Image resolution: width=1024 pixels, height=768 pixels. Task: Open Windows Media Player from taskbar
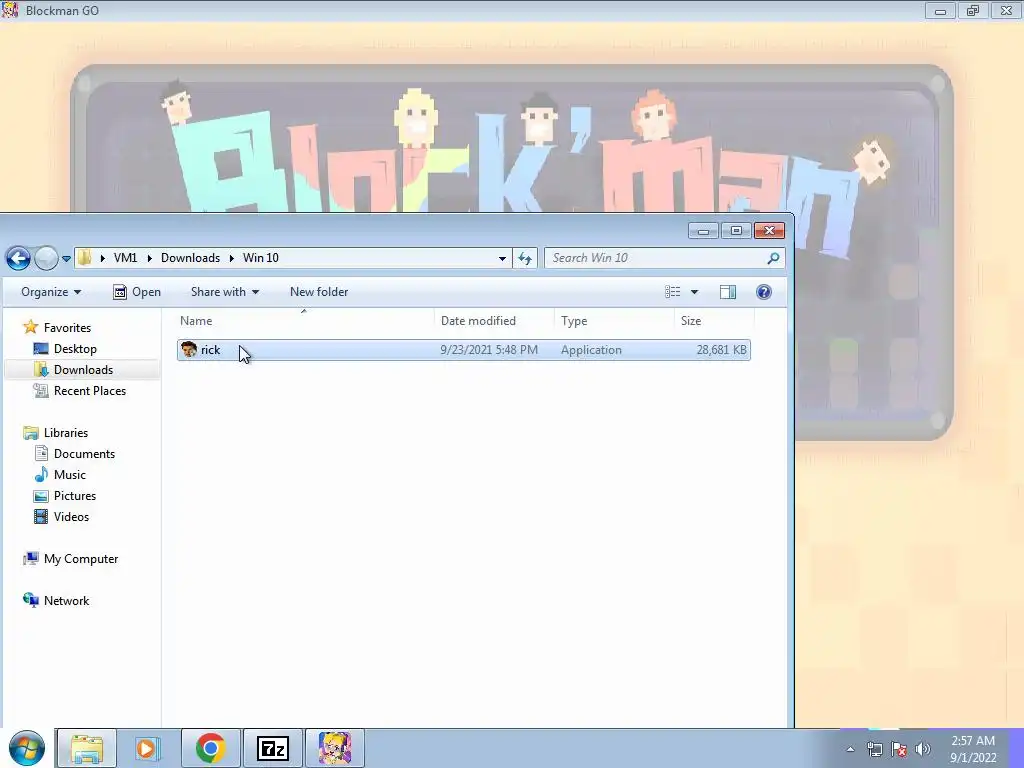[x=148, y=748]
